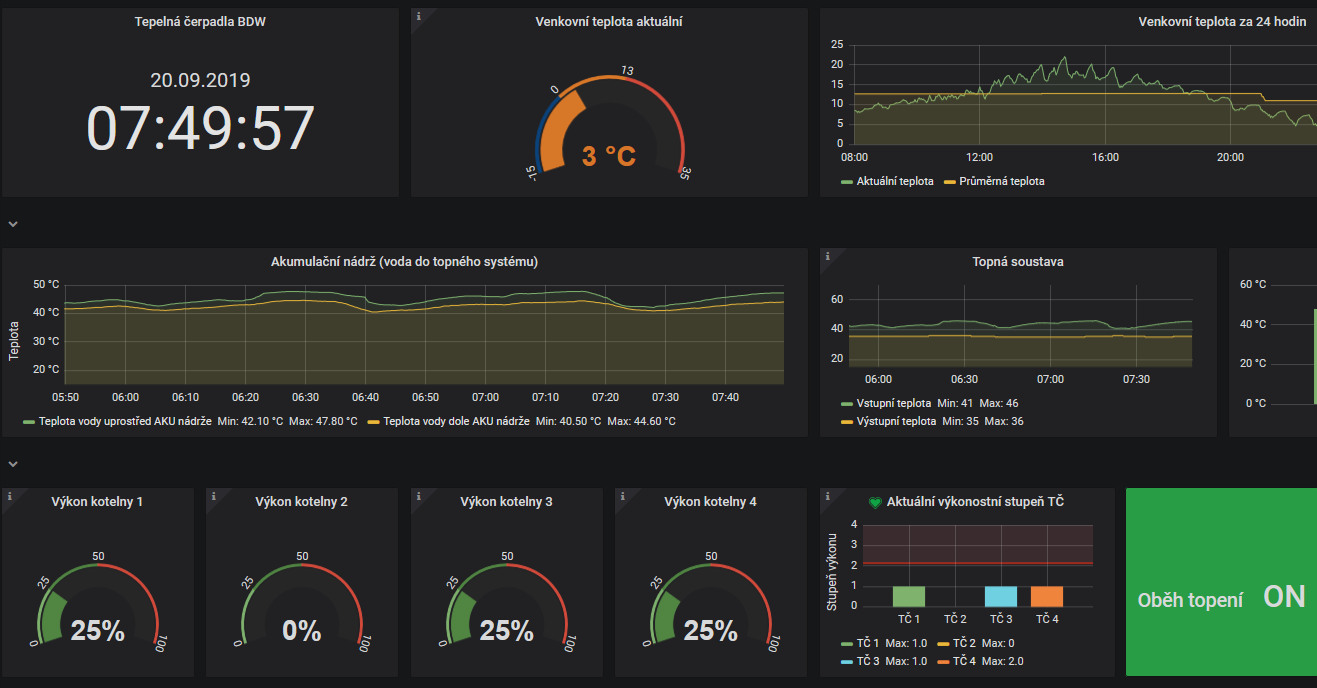Click info corner icon of výkonostní stupeň TČ panel
This screenshot has width=1317, height=688.
point(827,495)
